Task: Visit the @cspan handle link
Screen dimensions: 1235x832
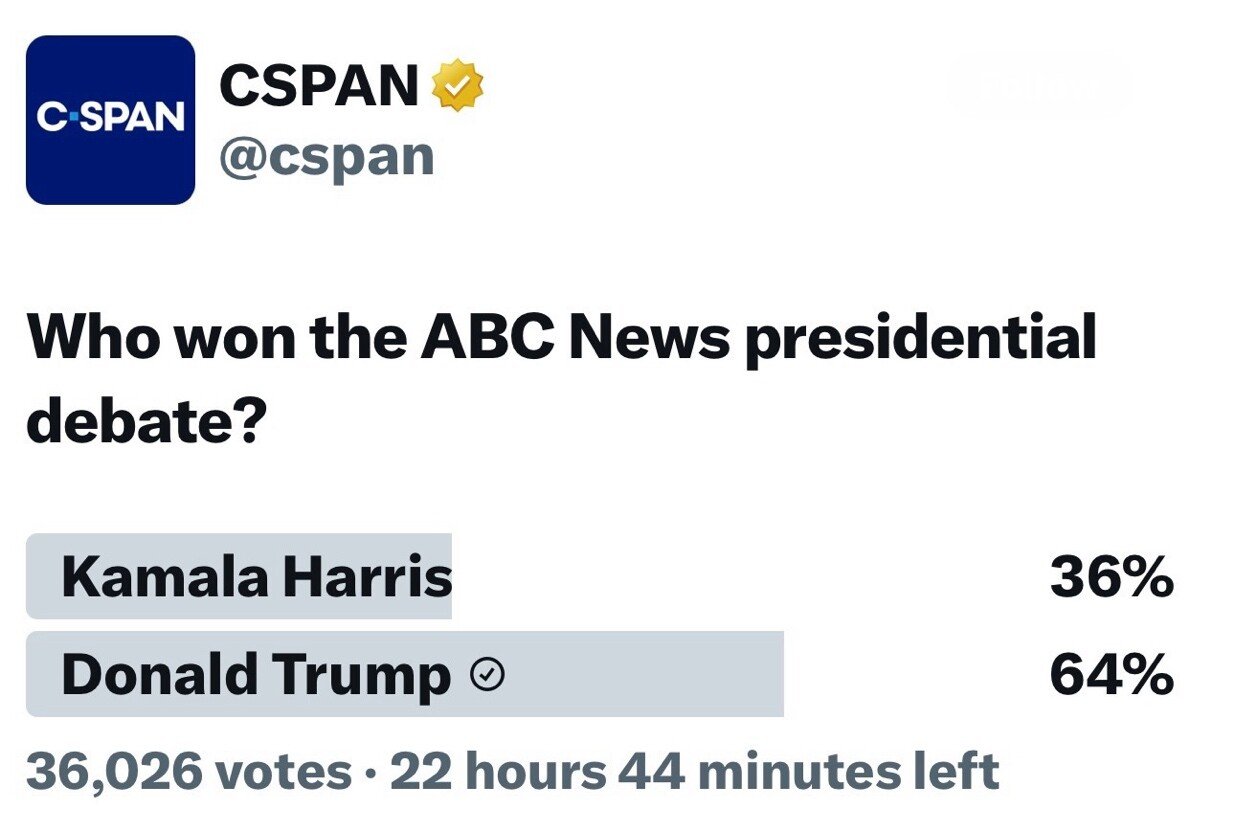Action: coord(326,157)
